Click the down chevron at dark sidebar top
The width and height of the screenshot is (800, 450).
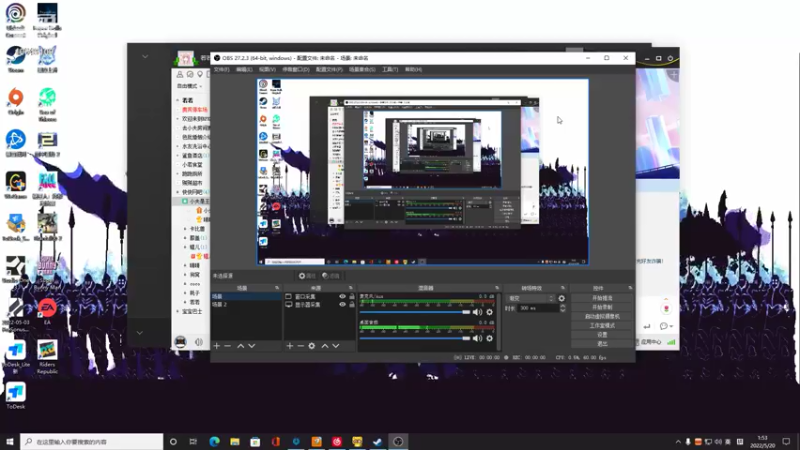click(145, 56)
